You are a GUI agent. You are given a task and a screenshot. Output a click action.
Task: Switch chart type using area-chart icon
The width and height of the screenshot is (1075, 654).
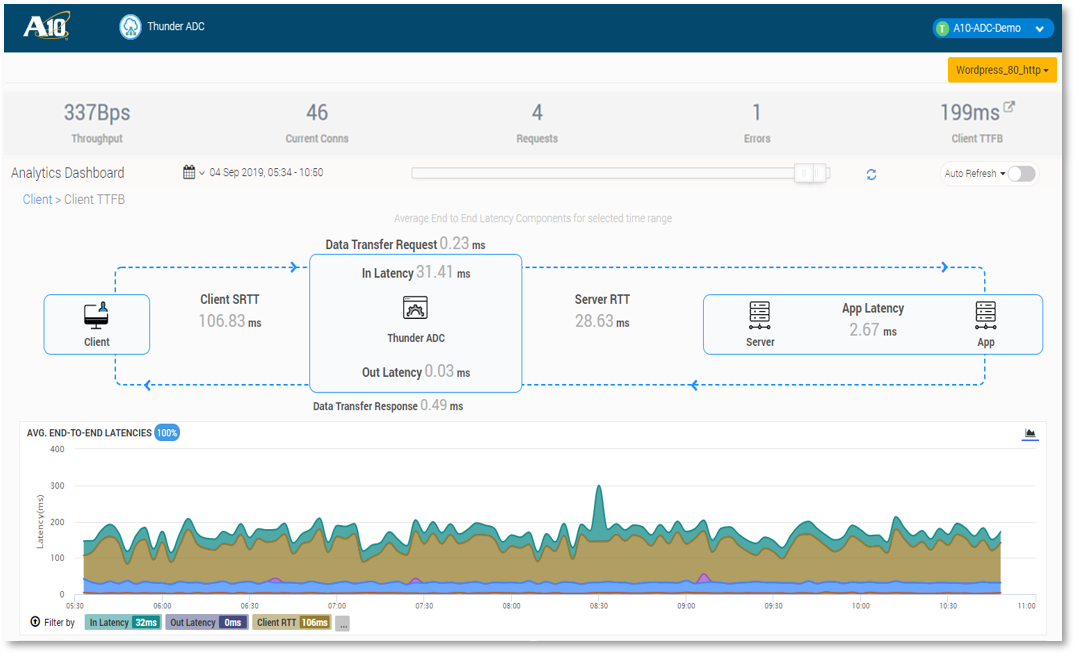coord(1030,433)
